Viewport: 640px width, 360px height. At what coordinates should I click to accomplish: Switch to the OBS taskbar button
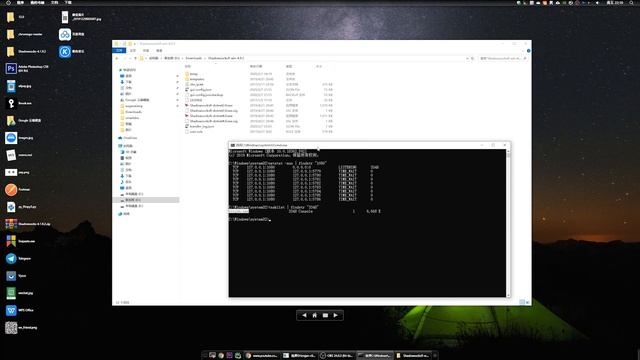tap(336, 356)
